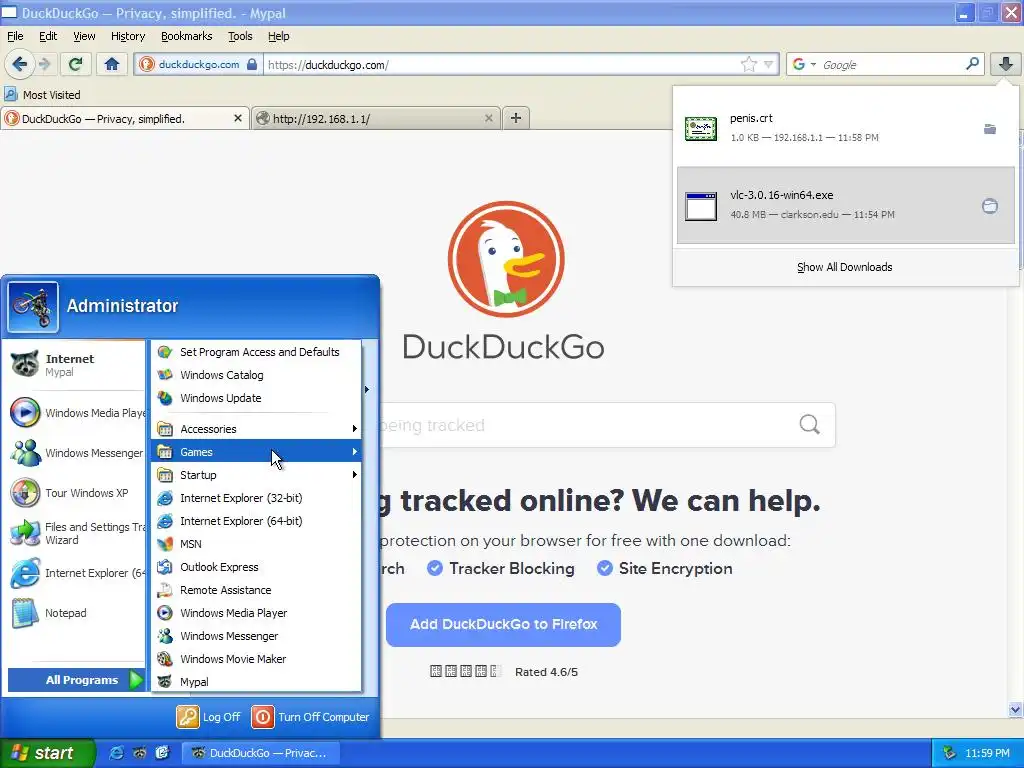The image size is (1024, 768).
Task: Open the downloads arrow toolbar button
Action: (x=1006, y=64)
